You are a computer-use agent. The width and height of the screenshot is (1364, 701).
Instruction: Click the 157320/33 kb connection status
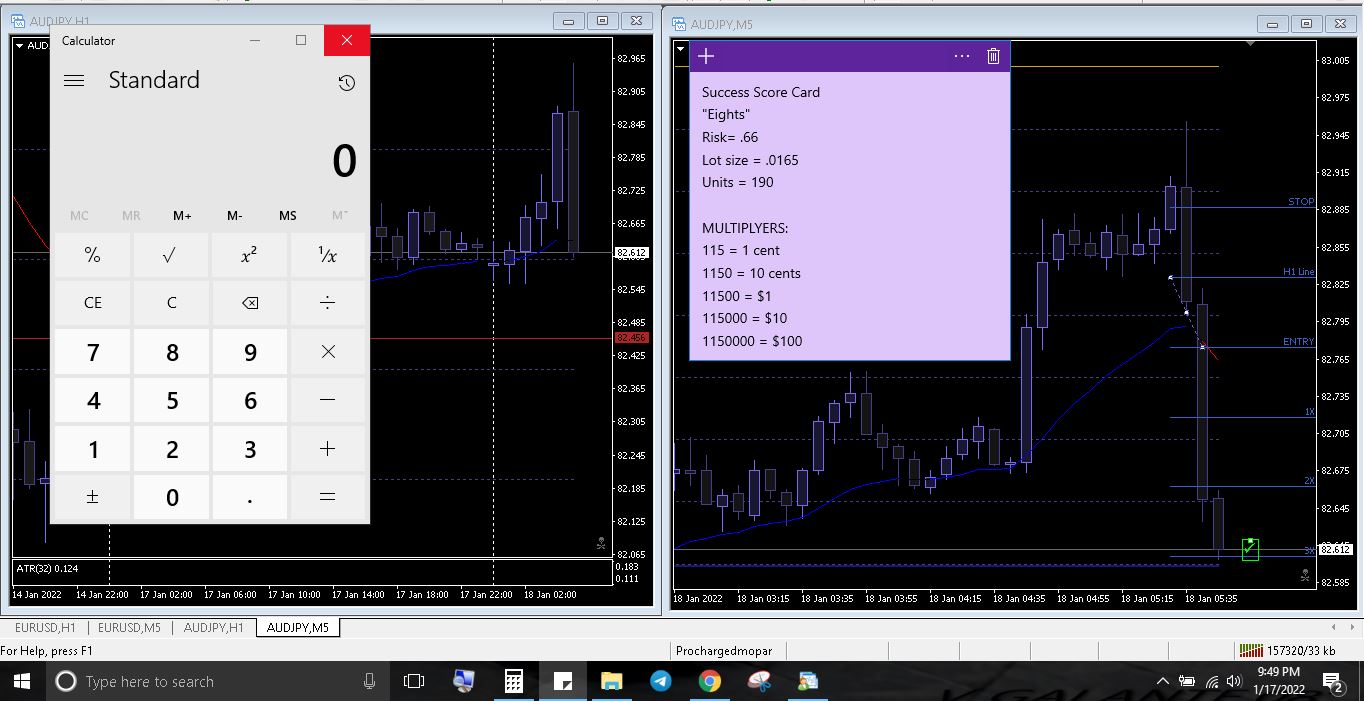(1288, 651)
